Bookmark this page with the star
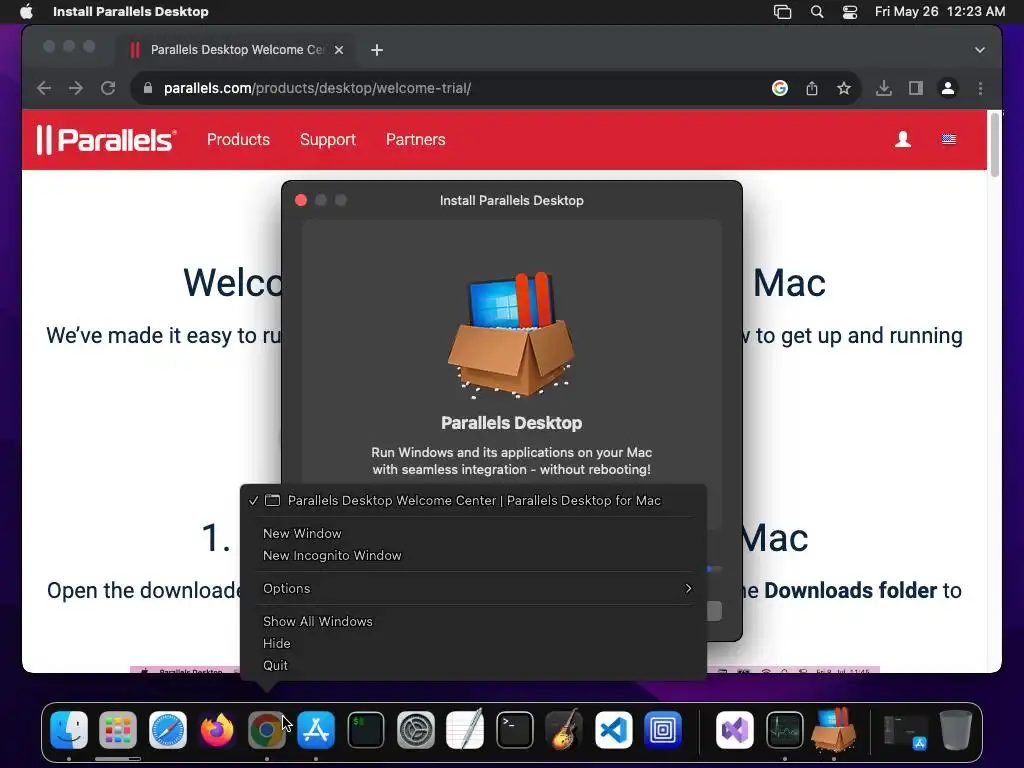This screenshot has width=1024, height=768. 844,88
